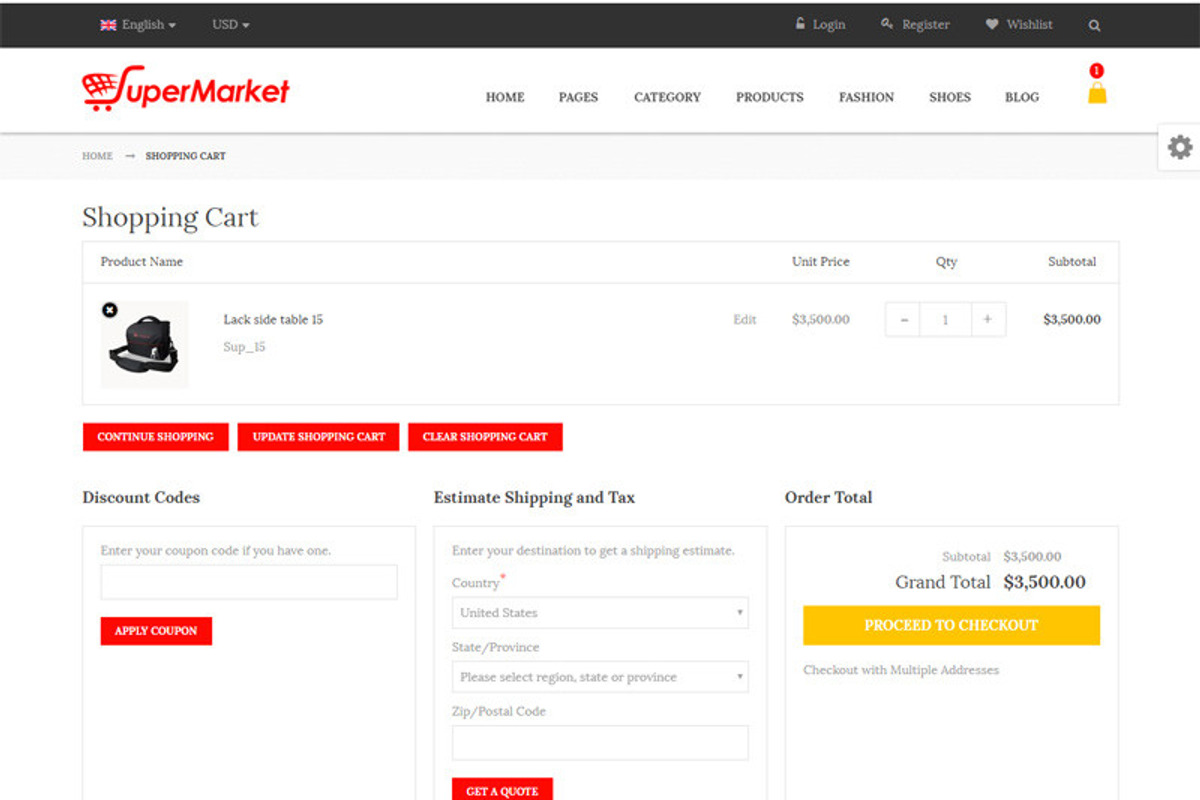Image resolution: width=1200 pixels, height=800 pixels.
Task: Click the settings gear icon
Action: (x=1180, y=147)
